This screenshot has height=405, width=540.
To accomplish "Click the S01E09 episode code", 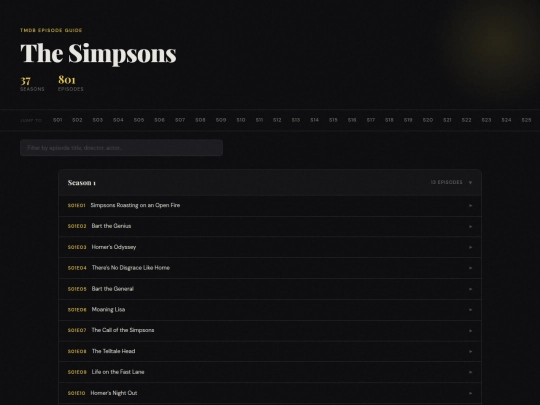I will pyautogui.click(x=77, y=372).
